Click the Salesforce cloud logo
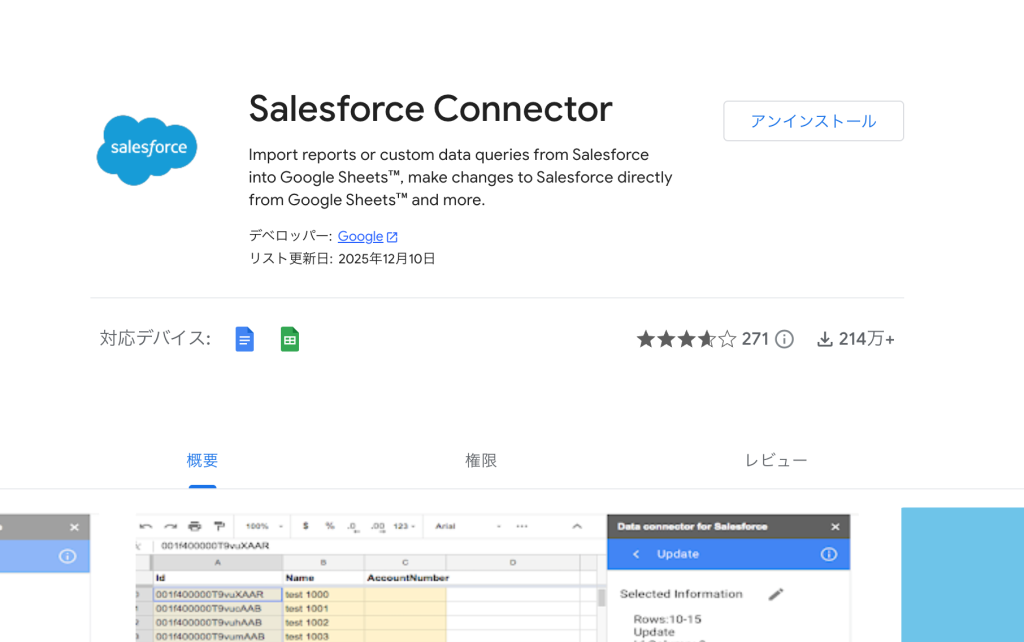The image size is (1024, 642). (147, 150)
